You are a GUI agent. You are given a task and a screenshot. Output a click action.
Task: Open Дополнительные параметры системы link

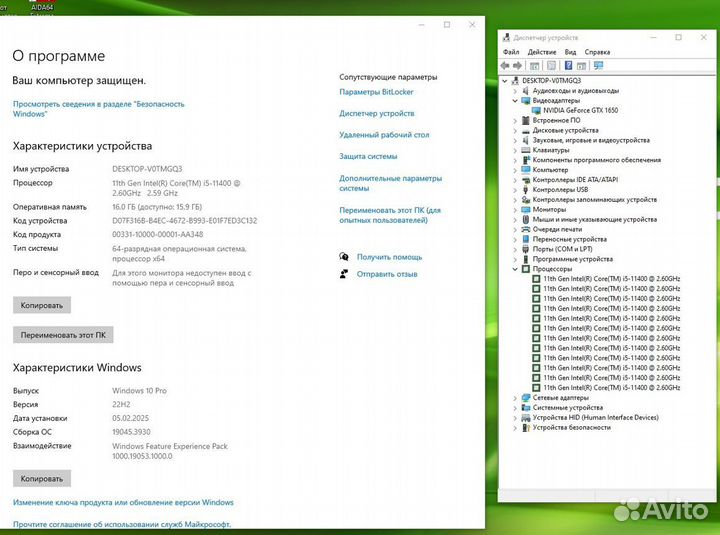coord(390,183)
